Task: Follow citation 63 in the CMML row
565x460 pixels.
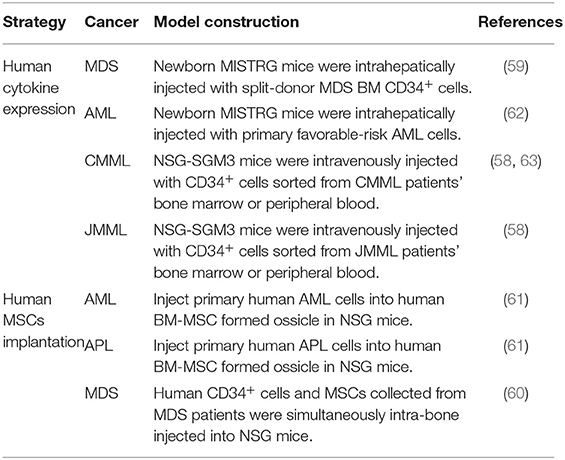Action: point(529,161)
